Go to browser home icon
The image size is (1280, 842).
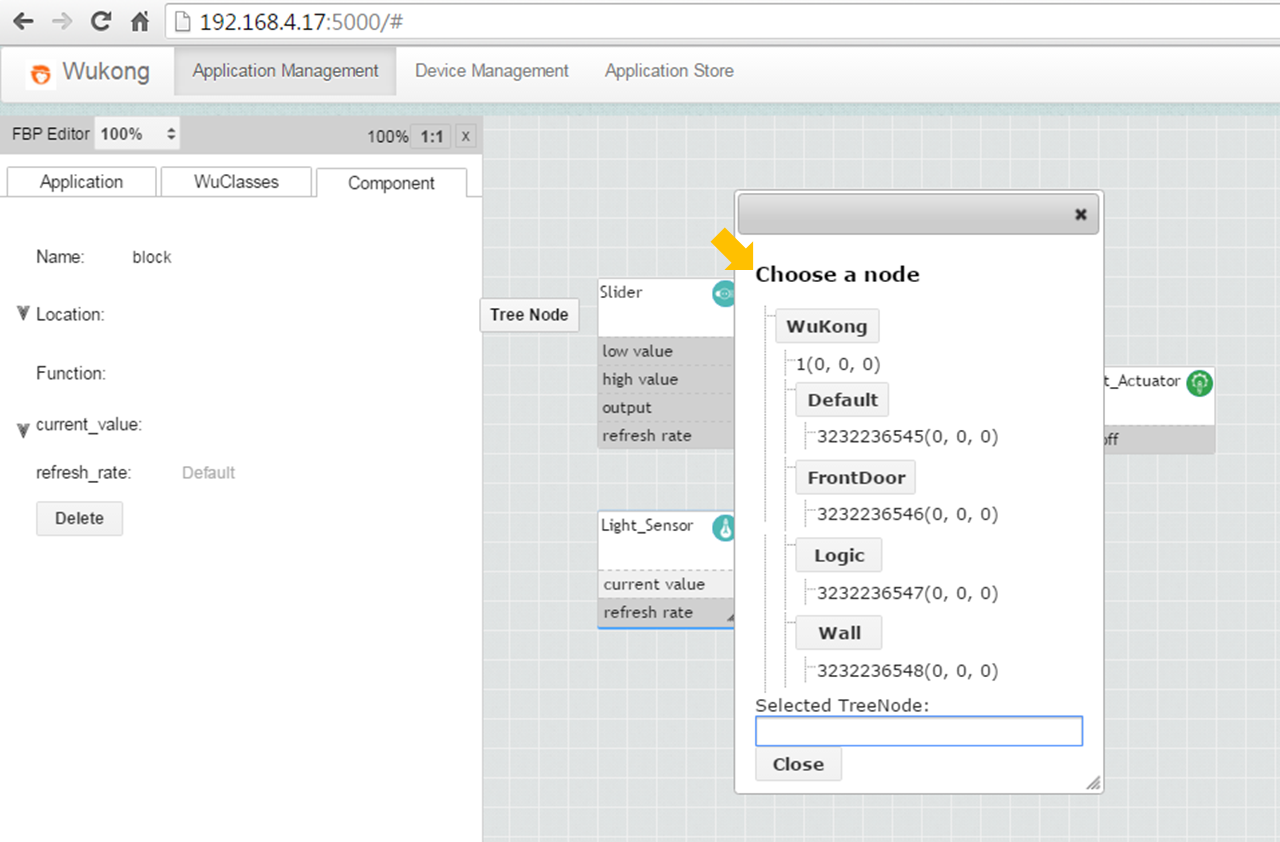140,21
